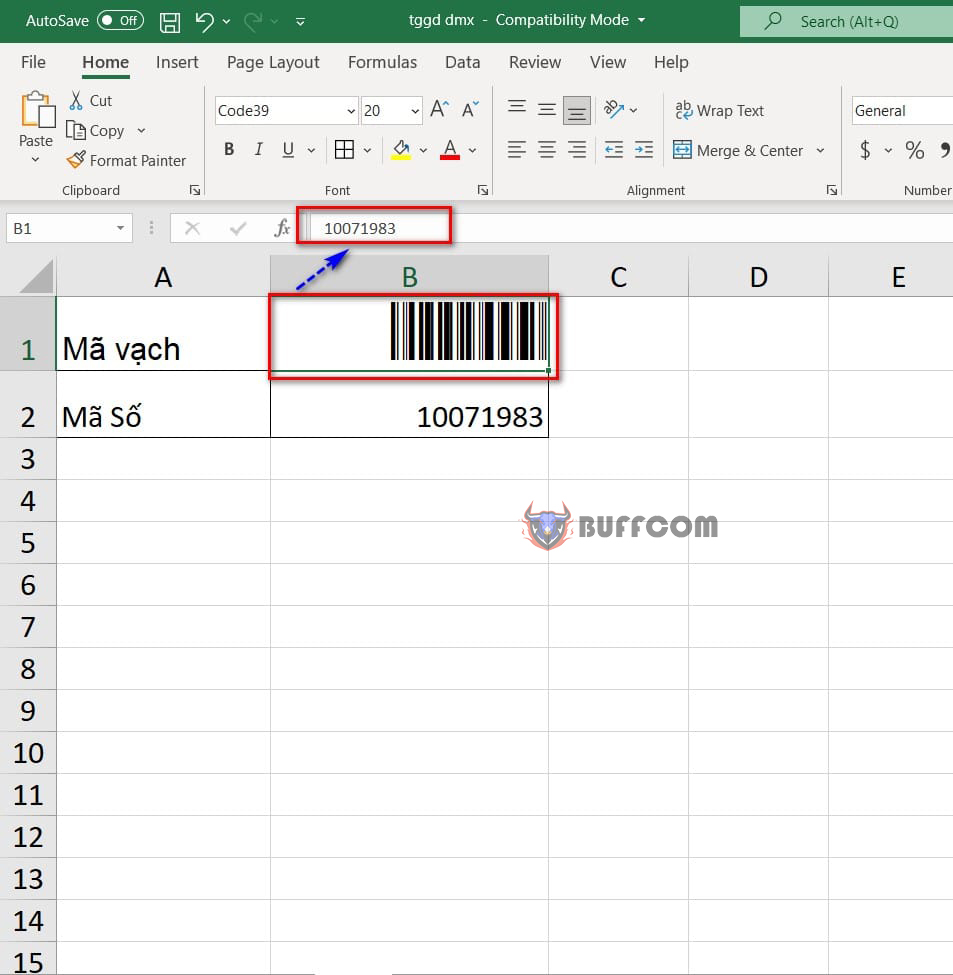
Task: Switch to the Formulas tab
Action: [x=382, y=62]
